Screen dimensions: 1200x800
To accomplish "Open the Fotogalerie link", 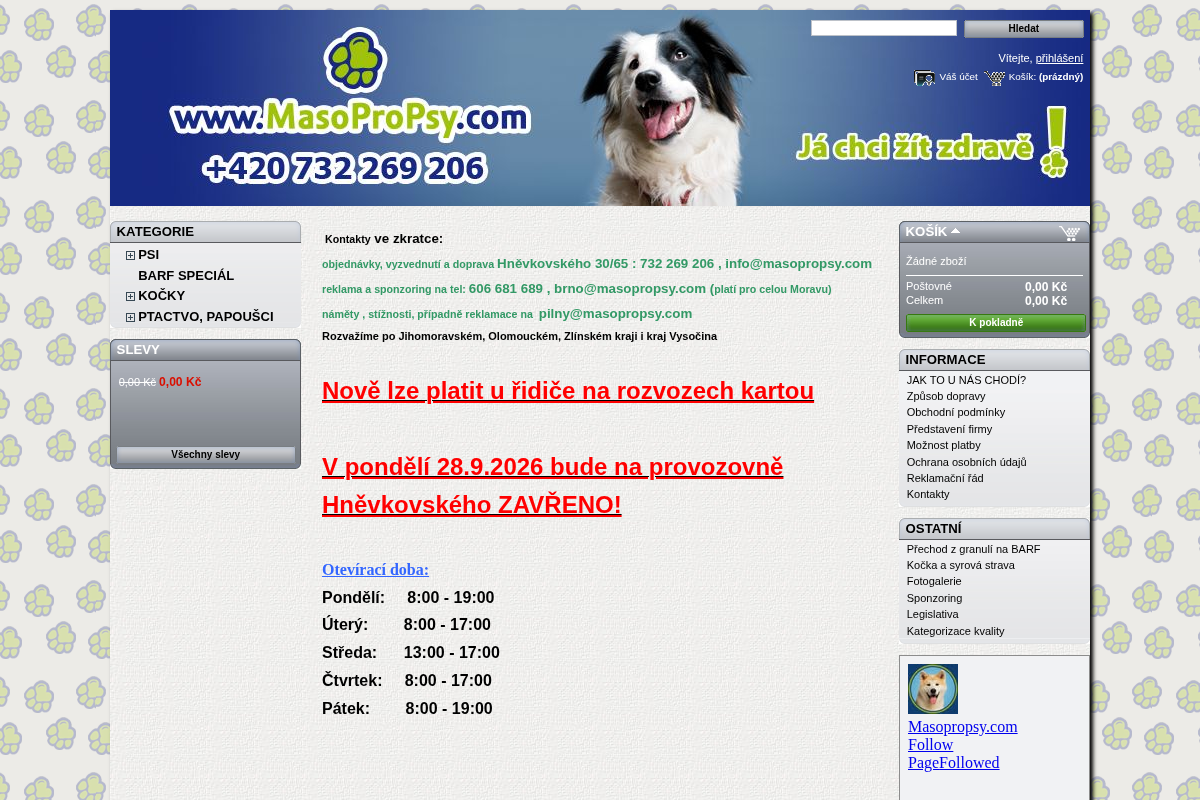I will (x=934, y=581).
